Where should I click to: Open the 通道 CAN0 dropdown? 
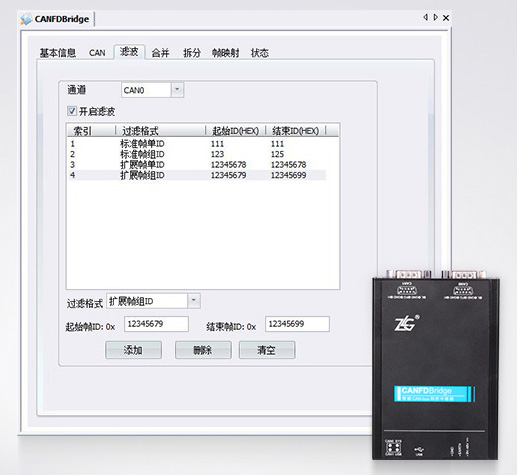(177, 90)
